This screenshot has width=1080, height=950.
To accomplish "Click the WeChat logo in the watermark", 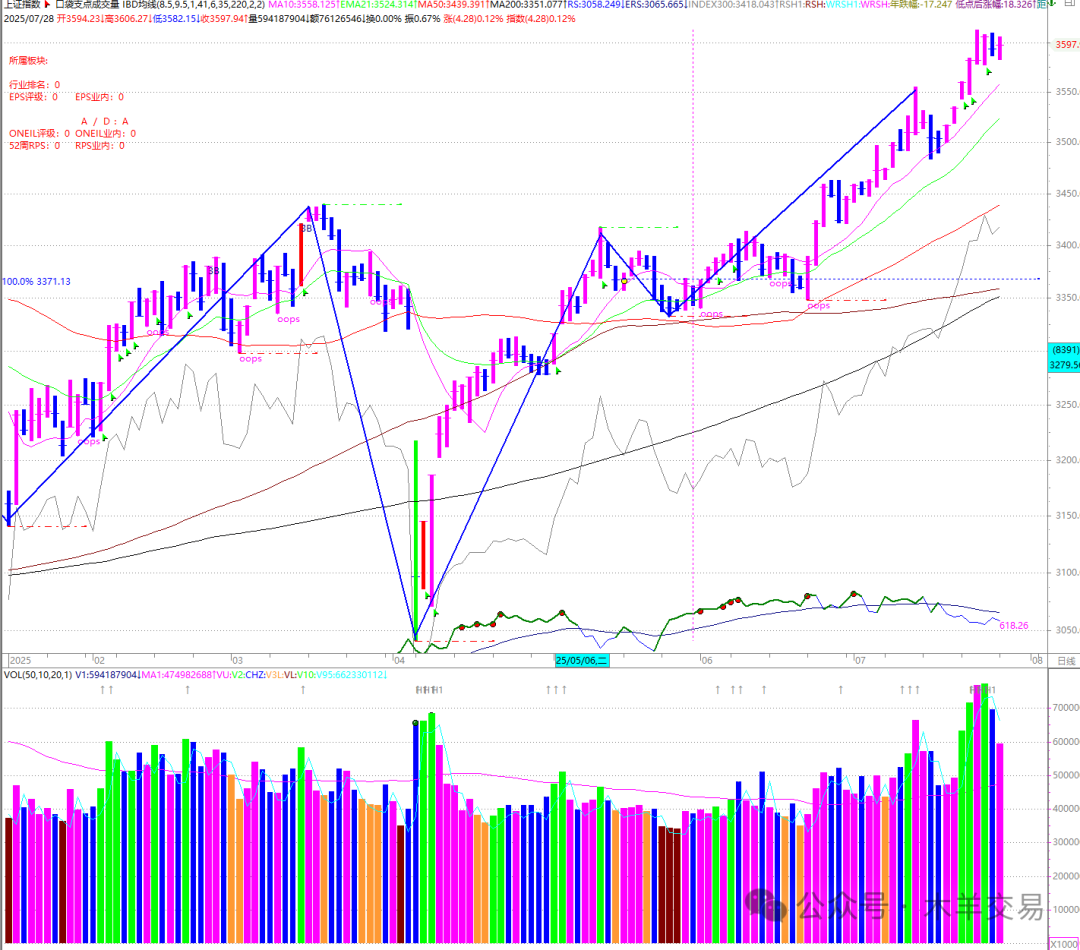I will [x=771, y=906].
